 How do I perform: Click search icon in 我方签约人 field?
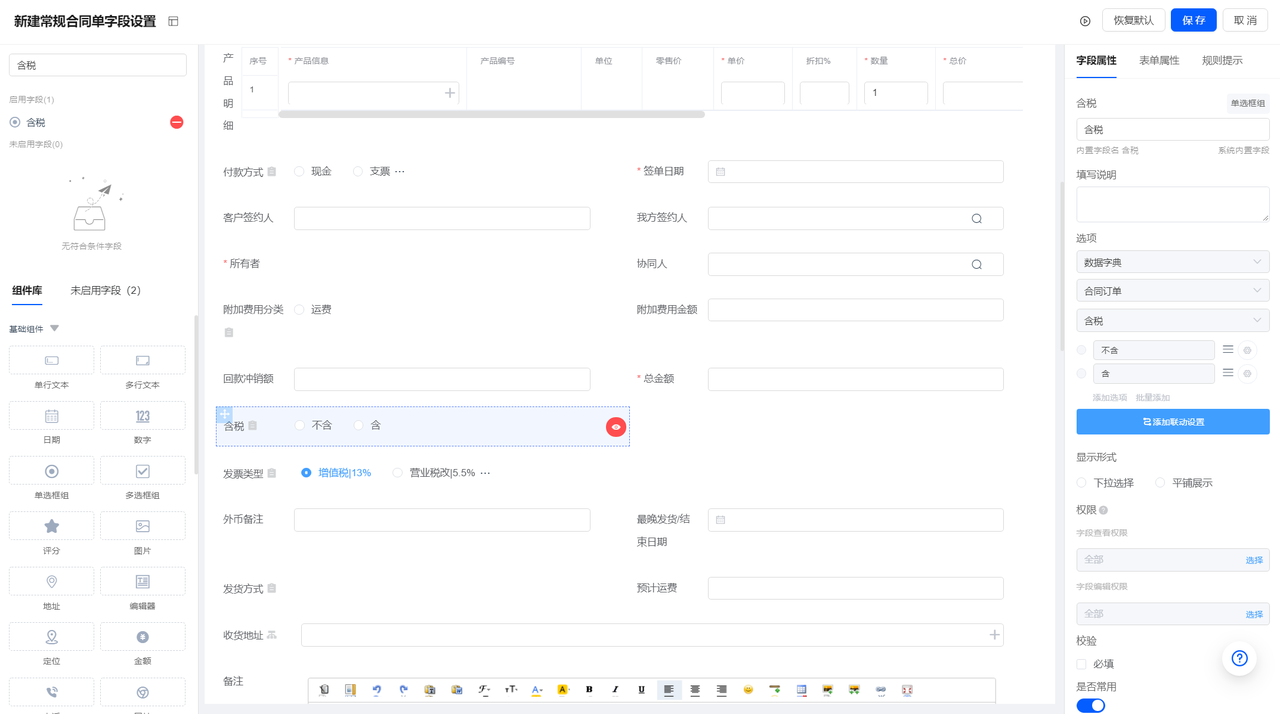977,219
